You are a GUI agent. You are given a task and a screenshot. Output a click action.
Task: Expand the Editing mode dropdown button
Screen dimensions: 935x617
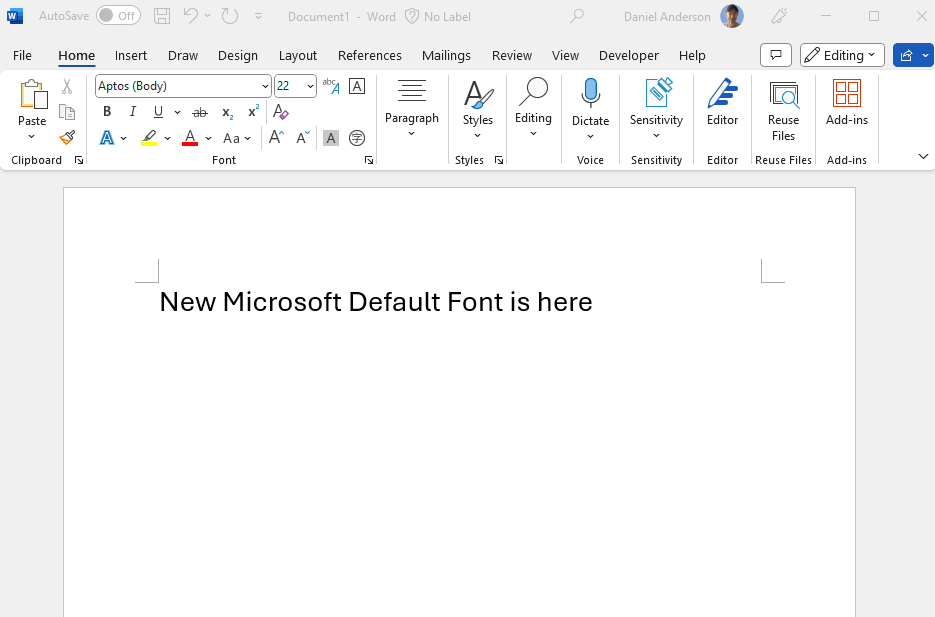point(842,55)
